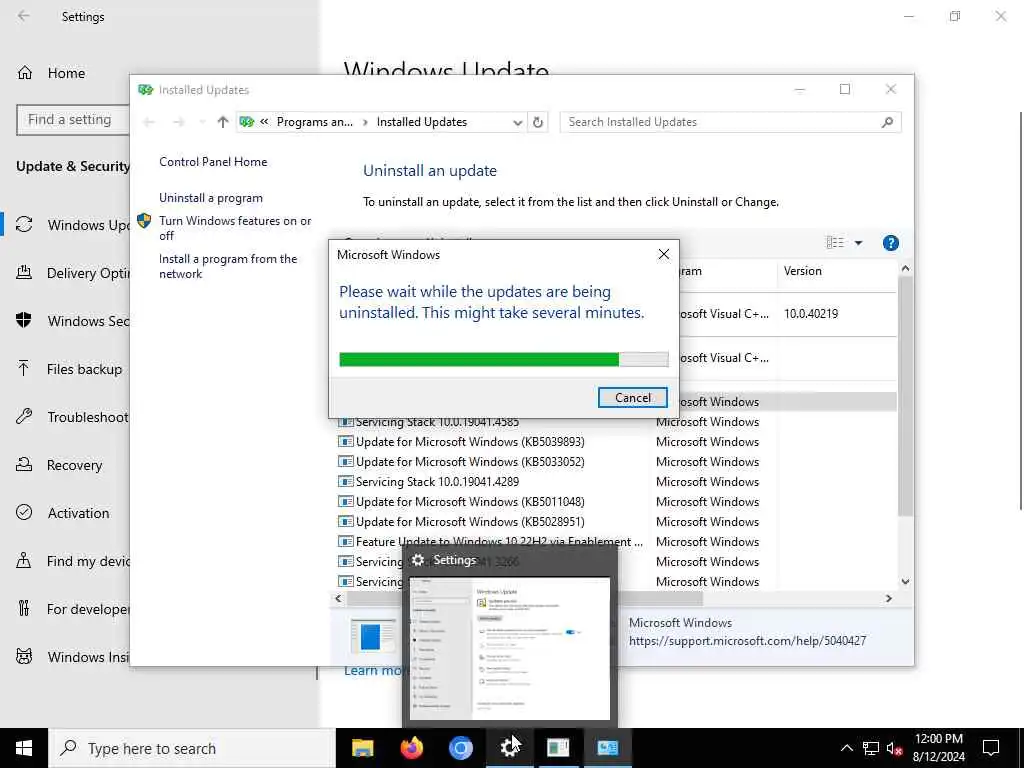This screenshot has height=768, width=1024.
Task: Click horizontal scrollbar right arrow
Action: pos(889,598)
